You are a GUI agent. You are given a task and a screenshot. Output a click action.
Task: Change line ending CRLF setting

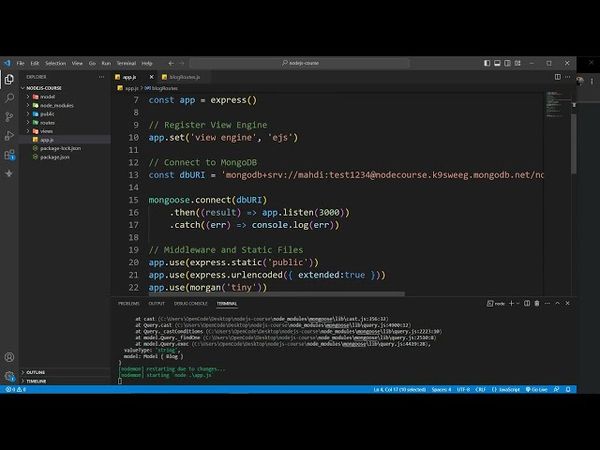coord(480,389)
